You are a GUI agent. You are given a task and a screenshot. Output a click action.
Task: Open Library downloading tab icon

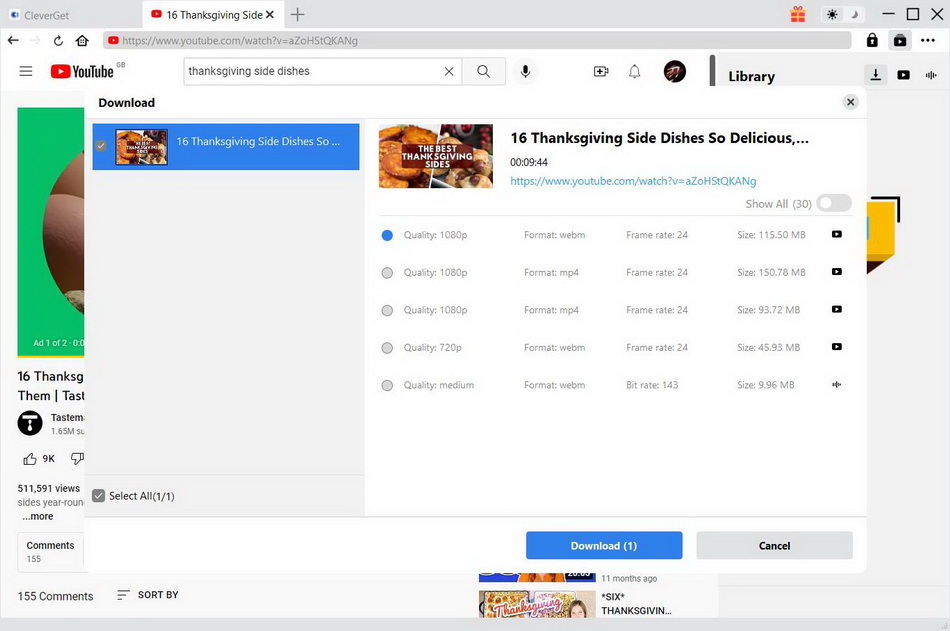coord(875,75)
